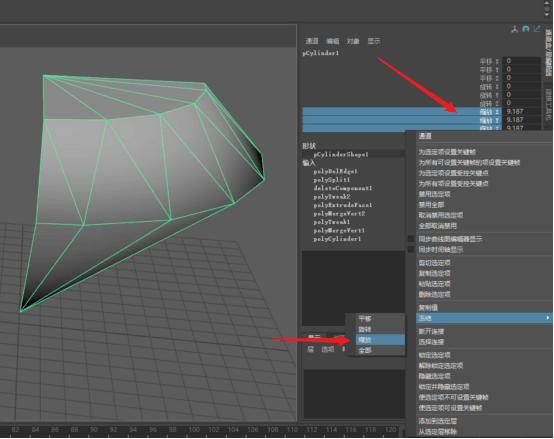Image resolution: width=554 pixels, height=439 pixels.
Task: Select the polySplit1 input node
Action: (x=331, y=180)
